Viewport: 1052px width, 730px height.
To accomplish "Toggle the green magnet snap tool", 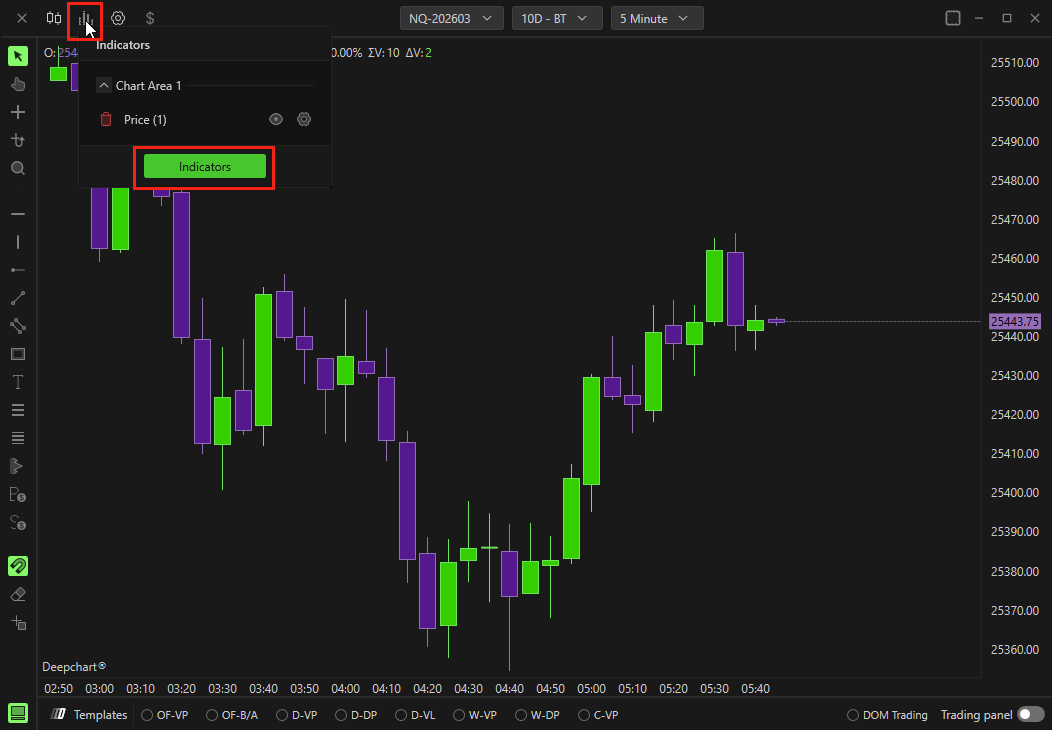I will click(18, 566).
